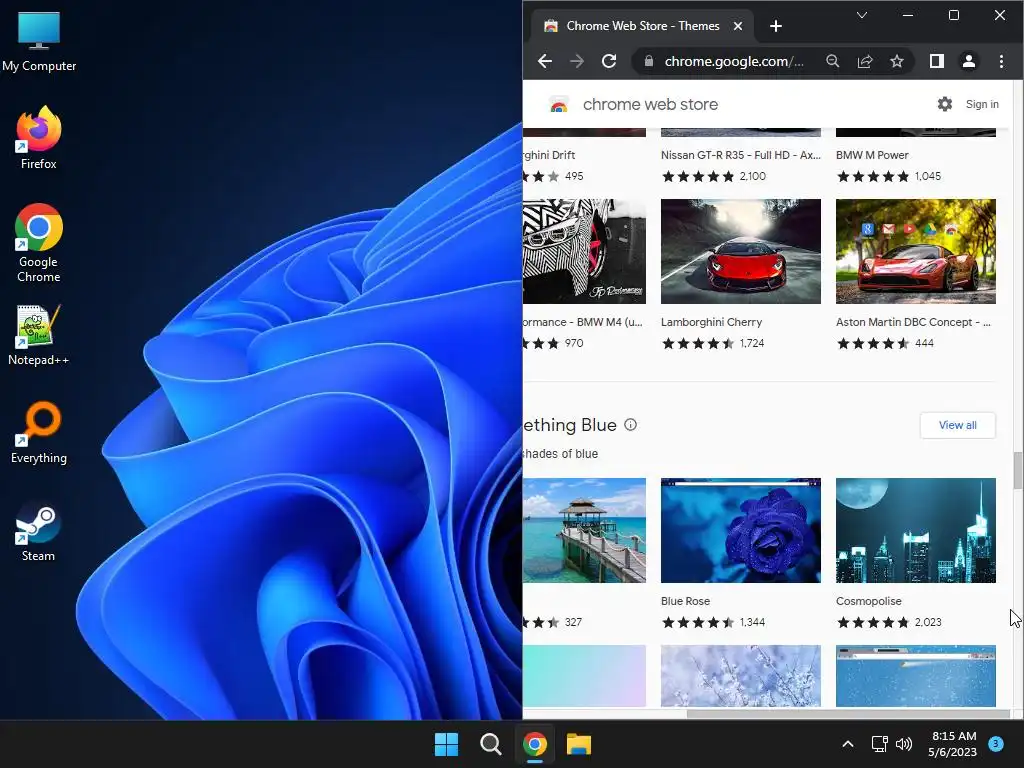Viewport: 1024px width, 768px height.
Task: Open network status tray icon
Action: (879, 744)
